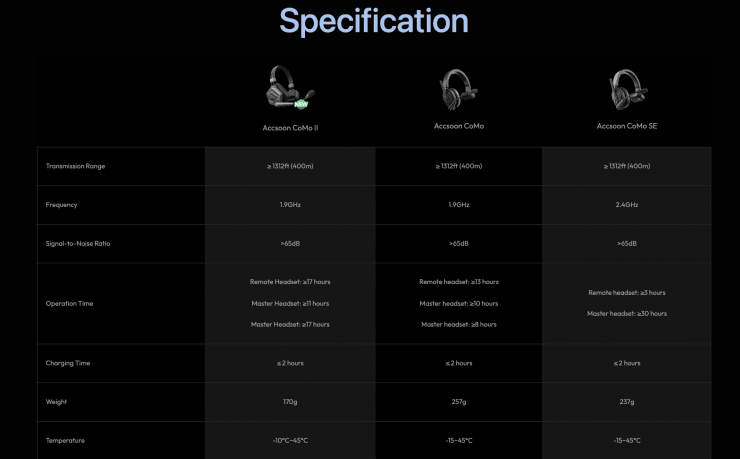740x459 pixels.
Task: Click the Accsoon CoMo SE headset image
Action: 627,89
